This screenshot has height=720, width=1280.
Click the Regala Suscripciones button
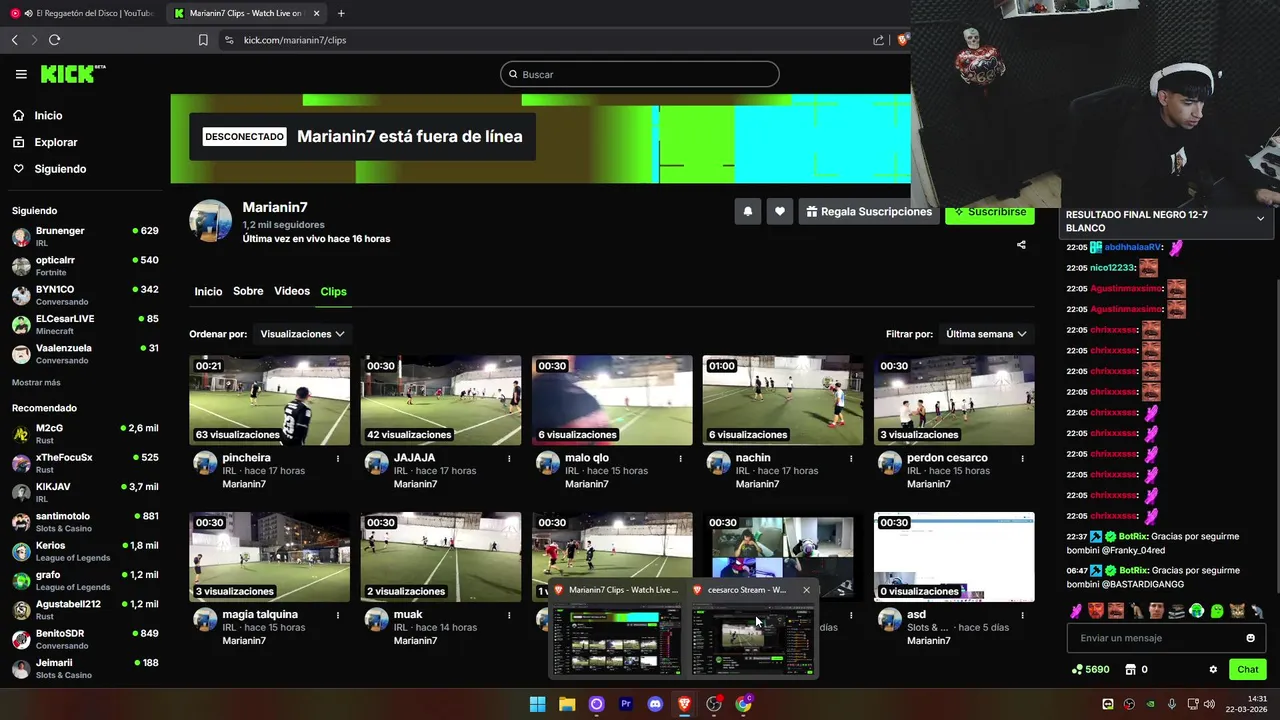(868, 212)
